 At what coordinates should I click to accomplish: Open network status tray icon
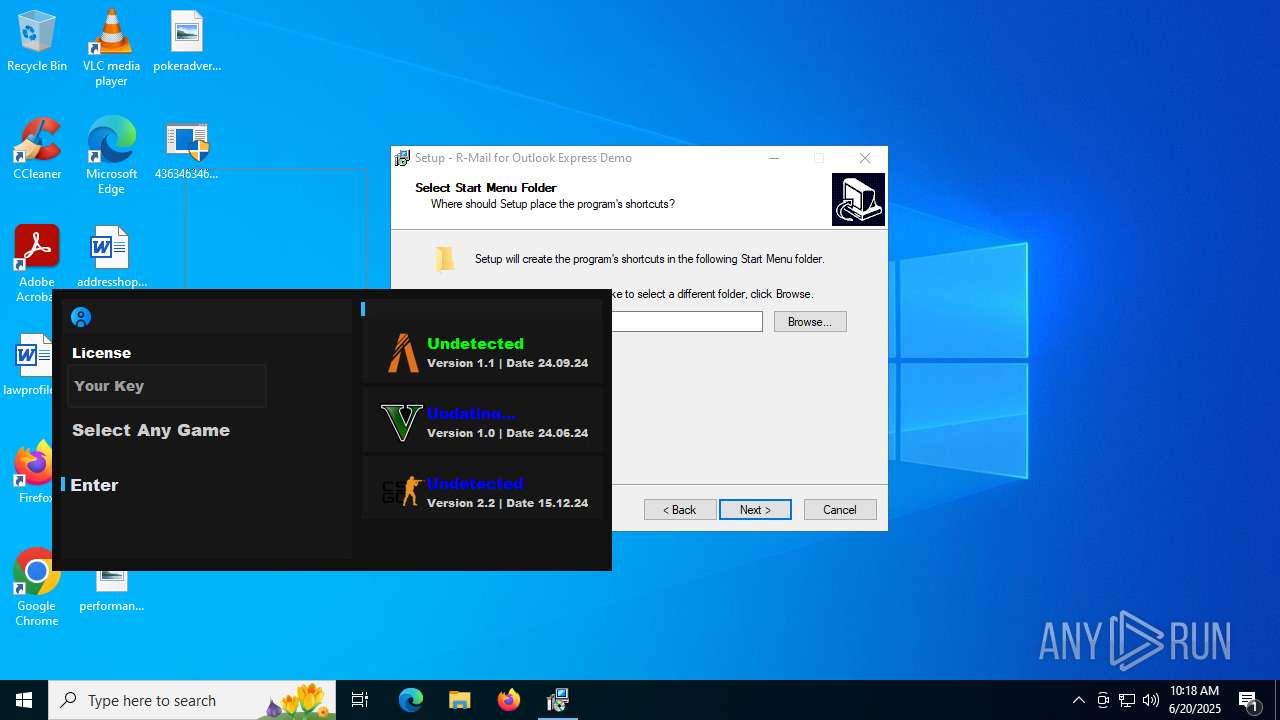(x=1126, y=700)
